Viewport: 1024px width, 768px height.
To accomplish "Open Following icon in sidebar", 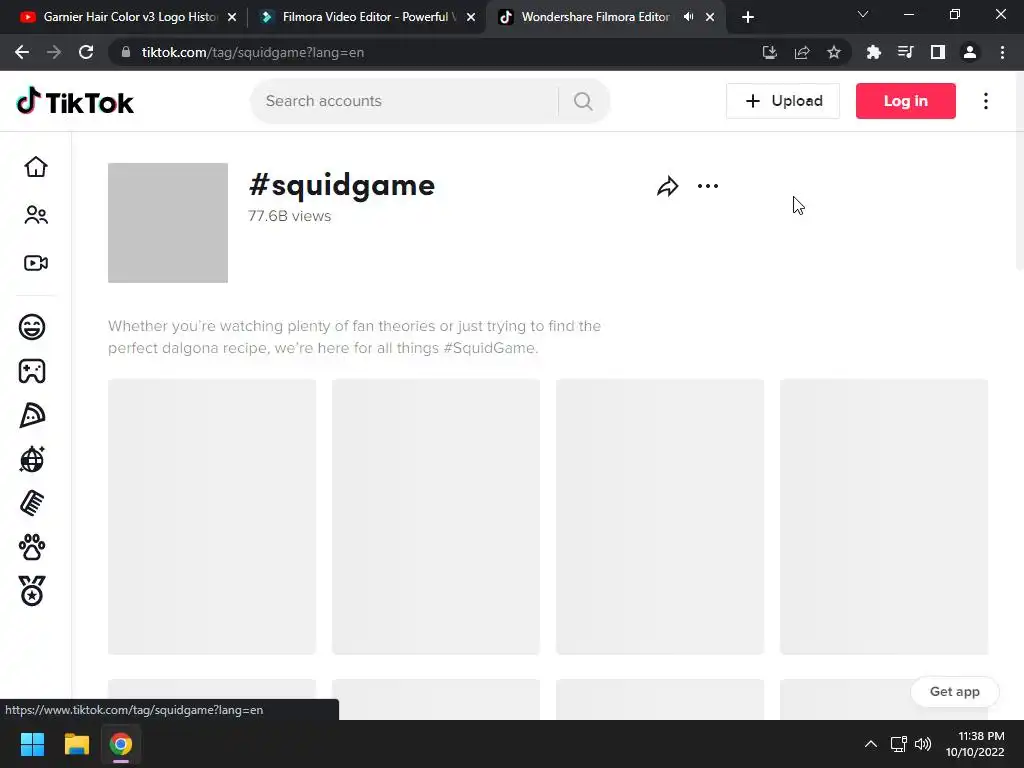I will coord(36,215).
